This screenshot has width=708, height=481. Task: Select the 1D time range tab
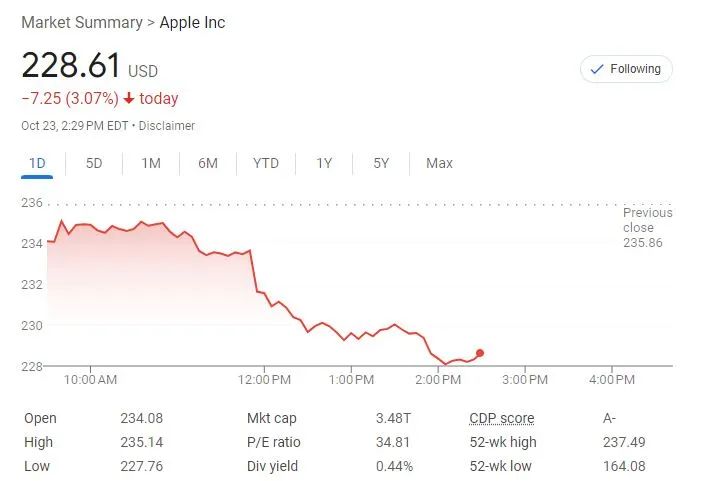(x=37, y=163)
